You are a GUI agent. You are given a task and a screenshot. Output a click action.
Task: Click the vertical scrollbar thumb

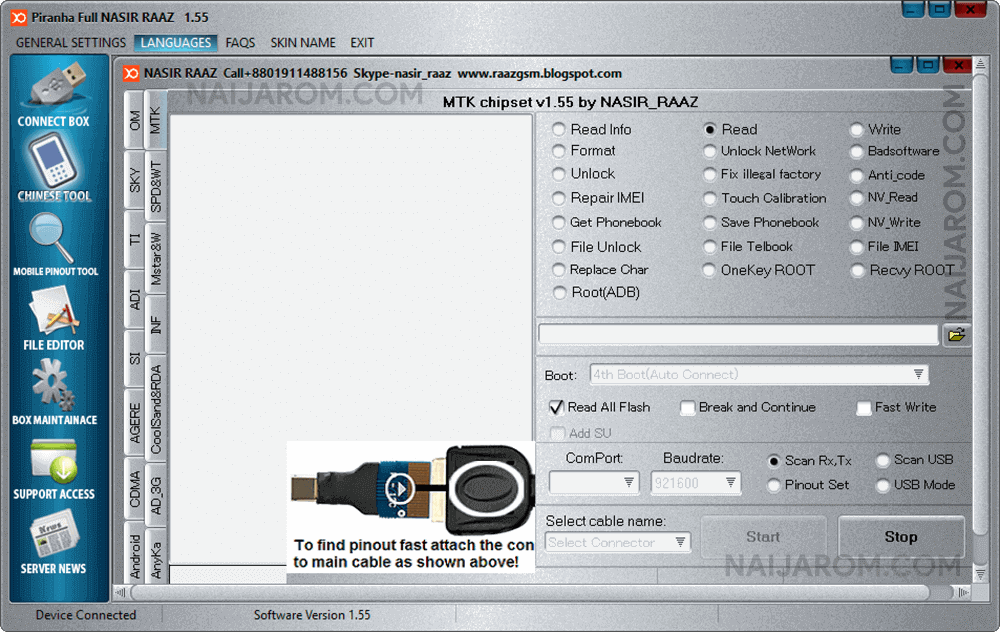[x=980, y=303]
